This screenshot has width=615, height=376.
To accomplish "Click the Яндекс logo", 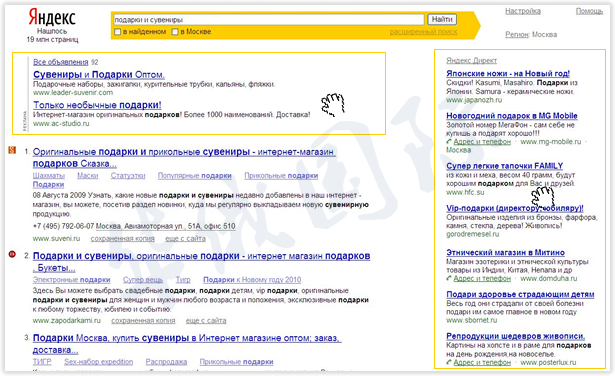I will (x=52, y=18).
